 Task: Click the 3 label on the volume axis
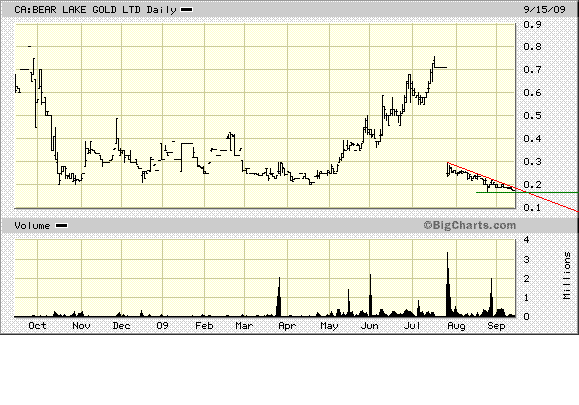(x=527, y=259)
